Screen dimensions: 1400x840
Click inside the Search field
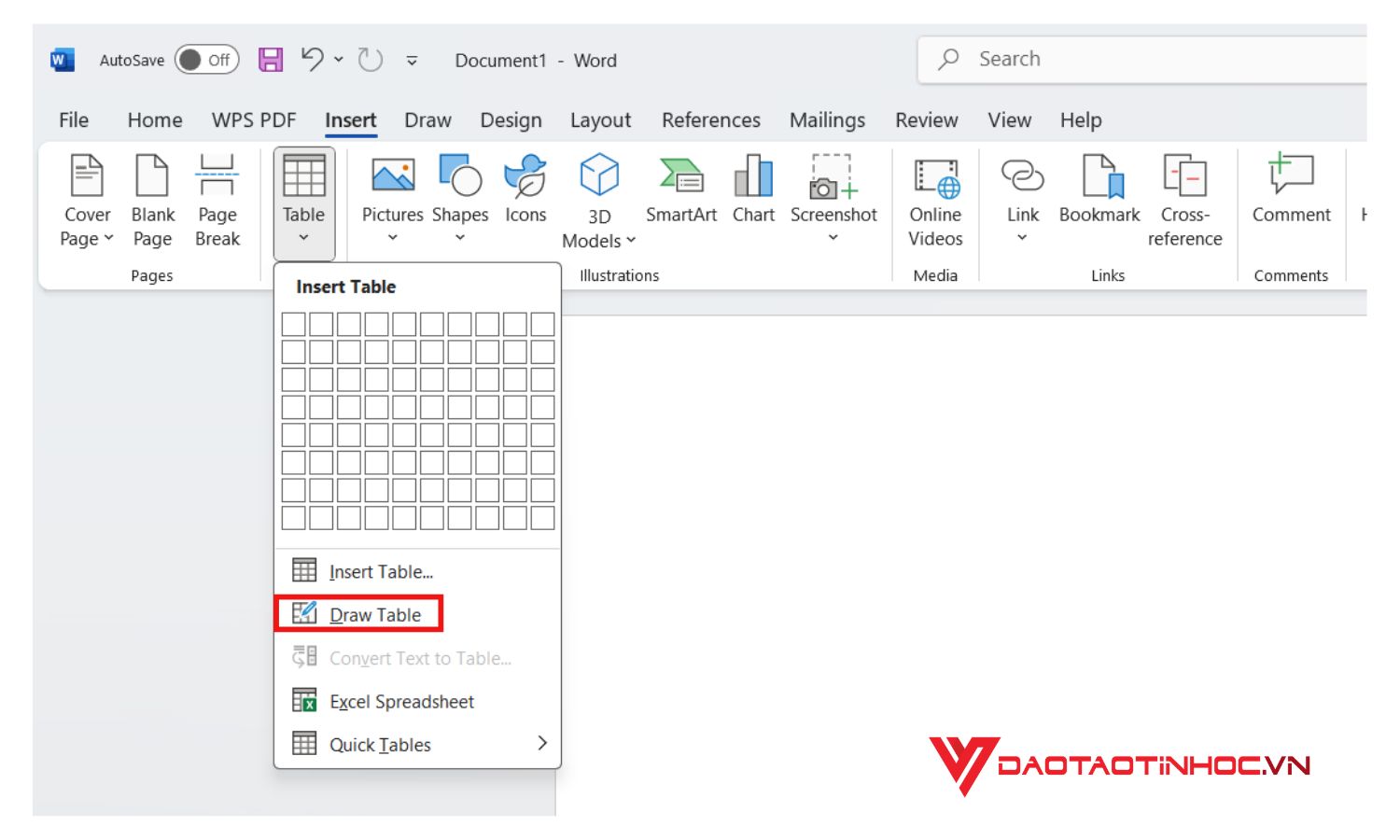click(1073, 58)
